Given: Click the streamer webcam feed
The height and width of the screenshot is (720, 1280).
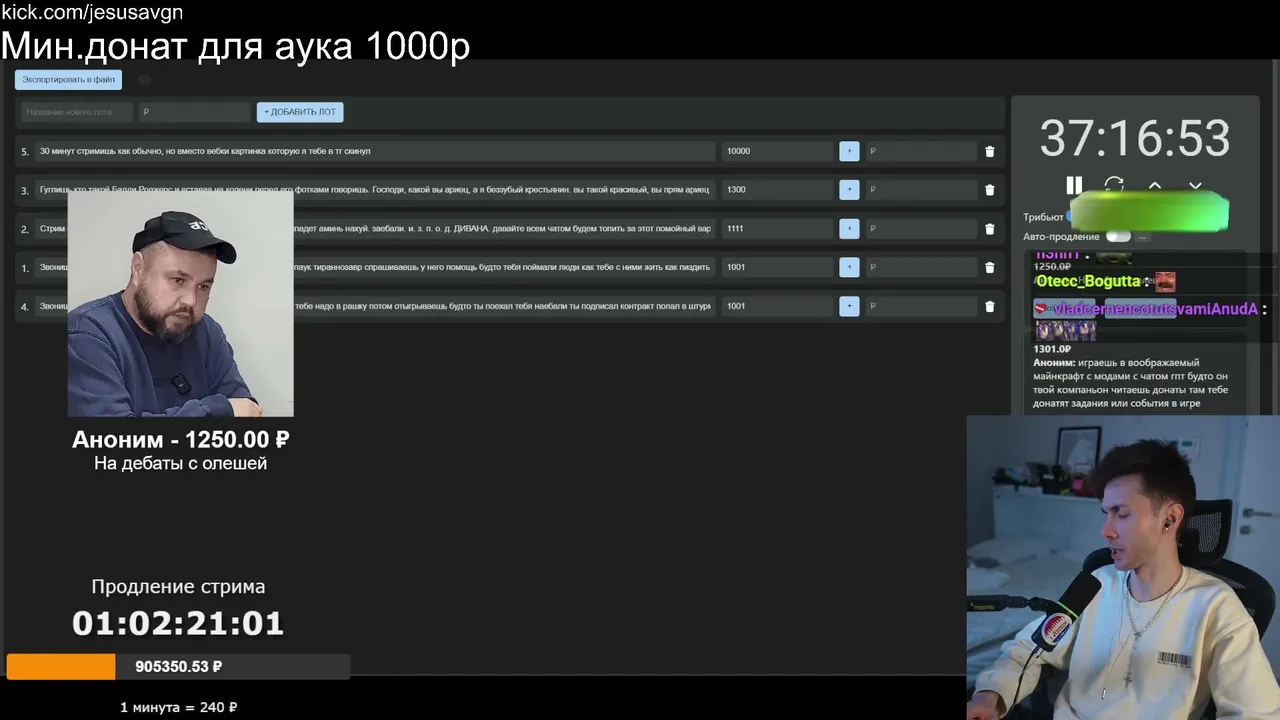Looking at the screenshot, I should tap(1123, 567).
